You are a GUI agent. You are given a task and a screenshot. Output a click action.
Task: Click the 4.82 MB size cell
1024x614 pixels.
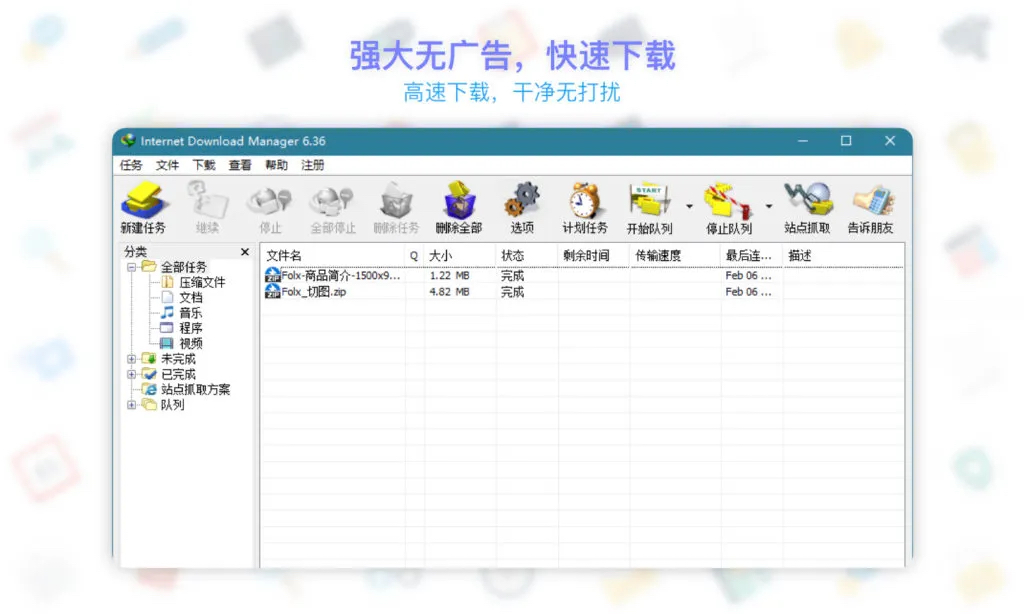(449, 292)
